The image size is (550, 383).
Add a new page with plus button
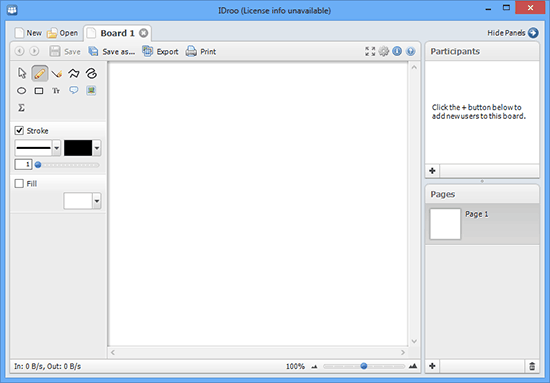[432, 366]
